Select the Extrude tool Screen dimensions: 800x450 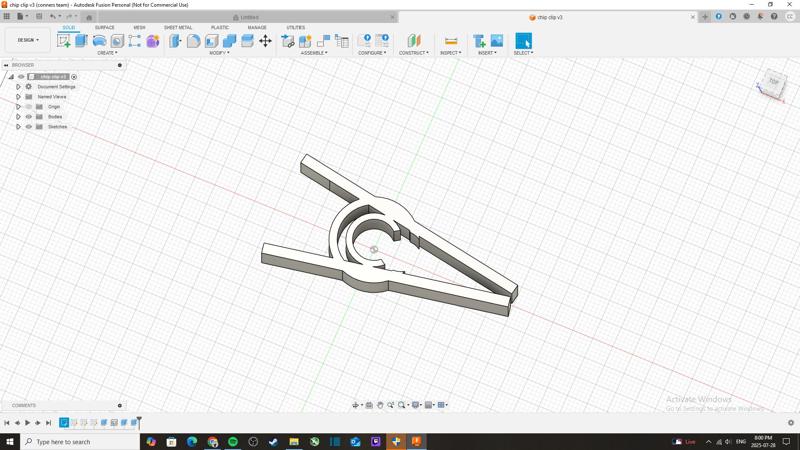81,41
